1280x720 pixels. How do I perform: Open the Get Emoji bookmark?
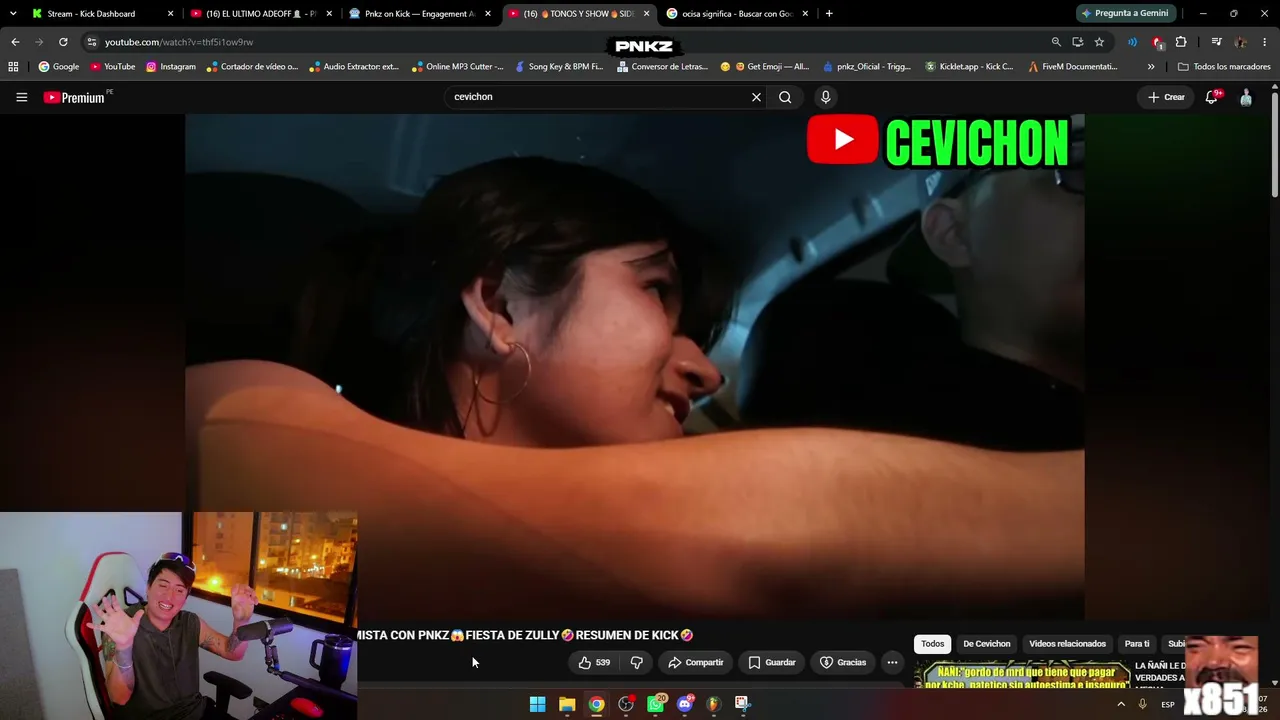point(765,67)
